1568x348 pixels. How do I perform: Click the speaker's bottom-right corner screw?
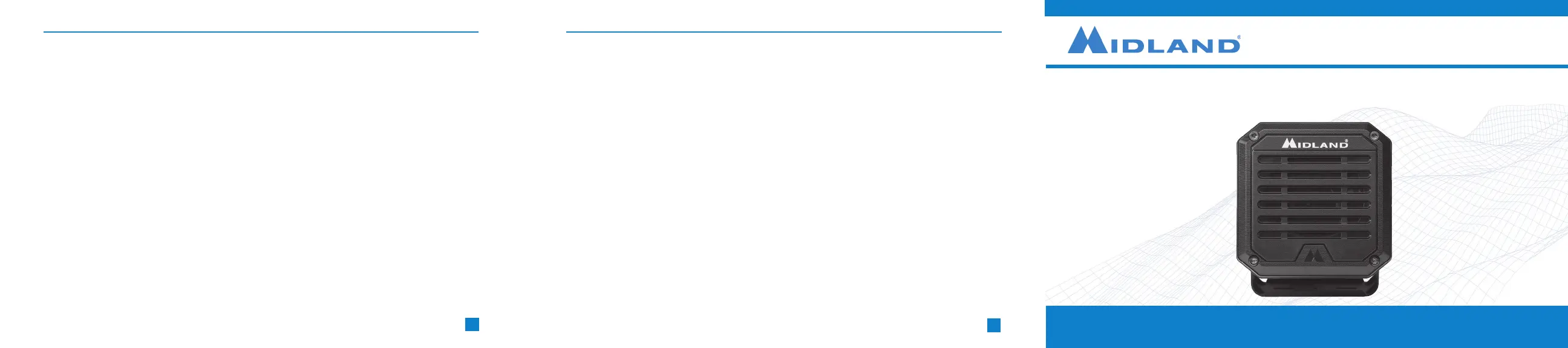point(1374,262)
